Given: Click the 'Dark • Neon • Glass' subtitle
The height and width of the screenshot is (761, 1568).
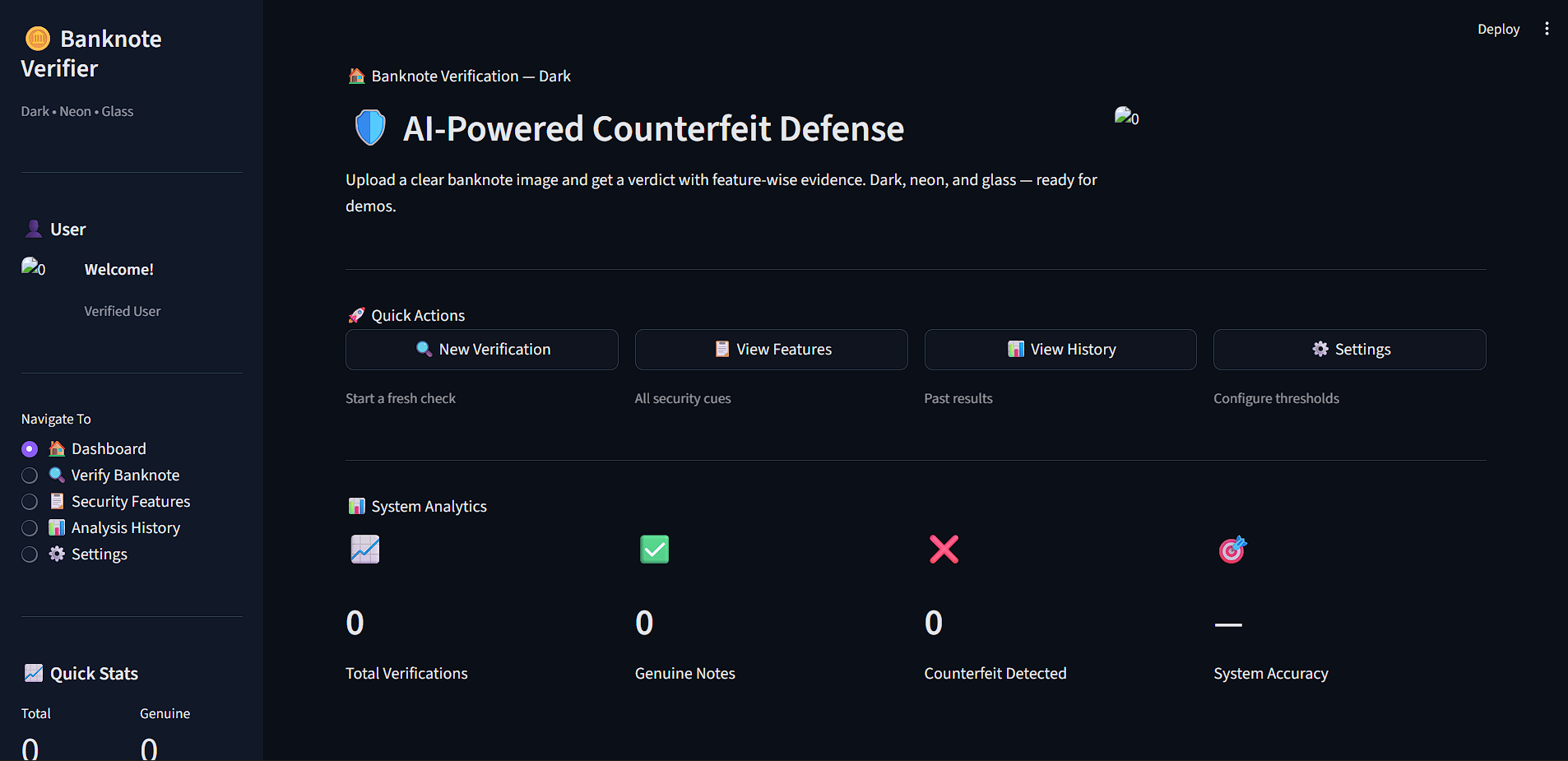Looking at the screenshot, I should [77, 111].
